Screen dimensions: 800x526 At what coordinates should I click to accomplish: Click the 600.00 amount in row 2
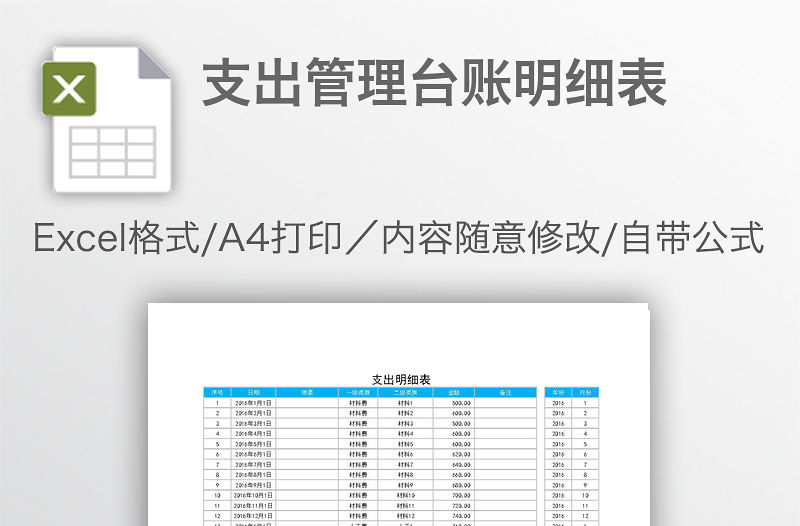(454, 413)
